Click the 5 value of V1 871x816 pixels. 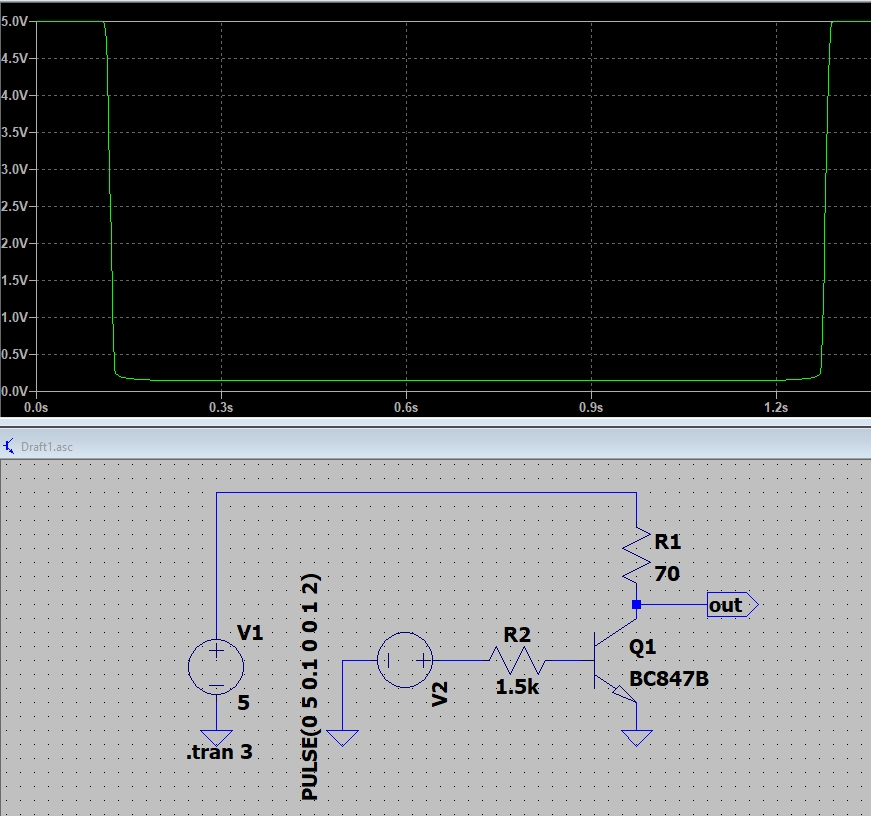click(x=243, y=703)
